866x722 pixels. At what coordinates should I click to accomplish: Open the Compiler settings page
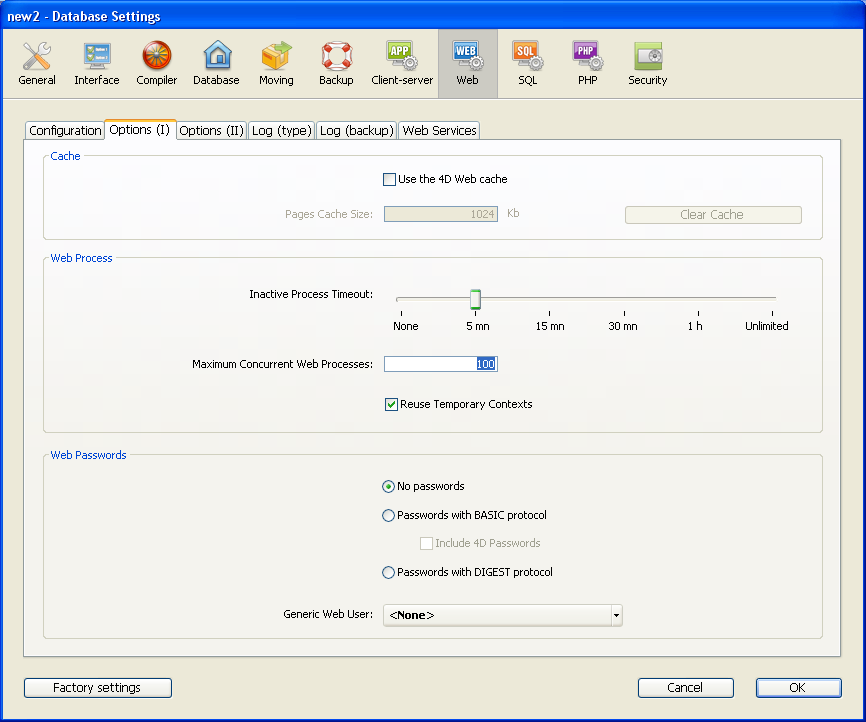157,63
